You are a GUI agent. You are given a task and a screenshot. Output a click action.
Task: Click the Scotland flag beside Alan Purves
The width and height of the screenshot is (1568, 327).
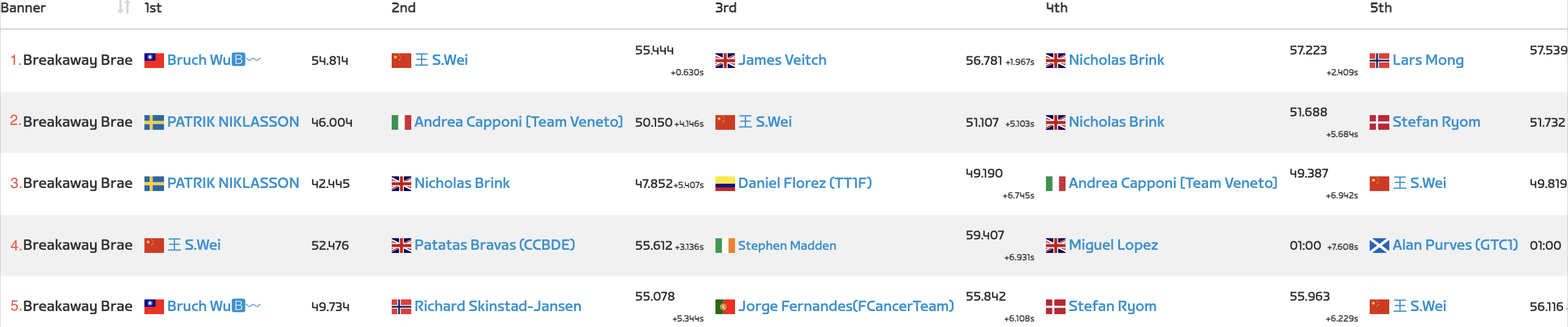coord(1379,246)
